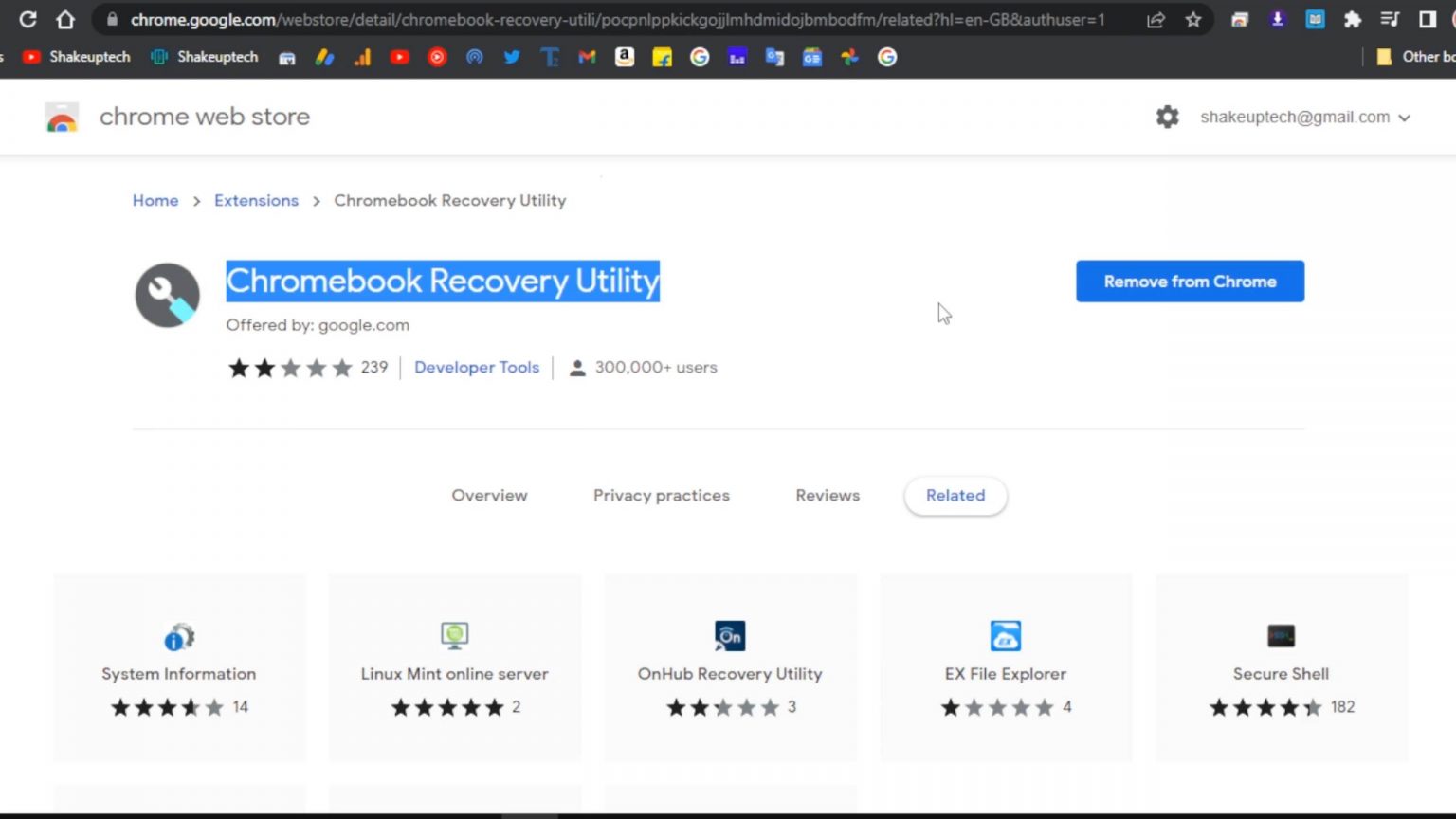Click the Chromebook Recovery Utility extension icon
The image size is (1456, 819).
tap(168, 294)
